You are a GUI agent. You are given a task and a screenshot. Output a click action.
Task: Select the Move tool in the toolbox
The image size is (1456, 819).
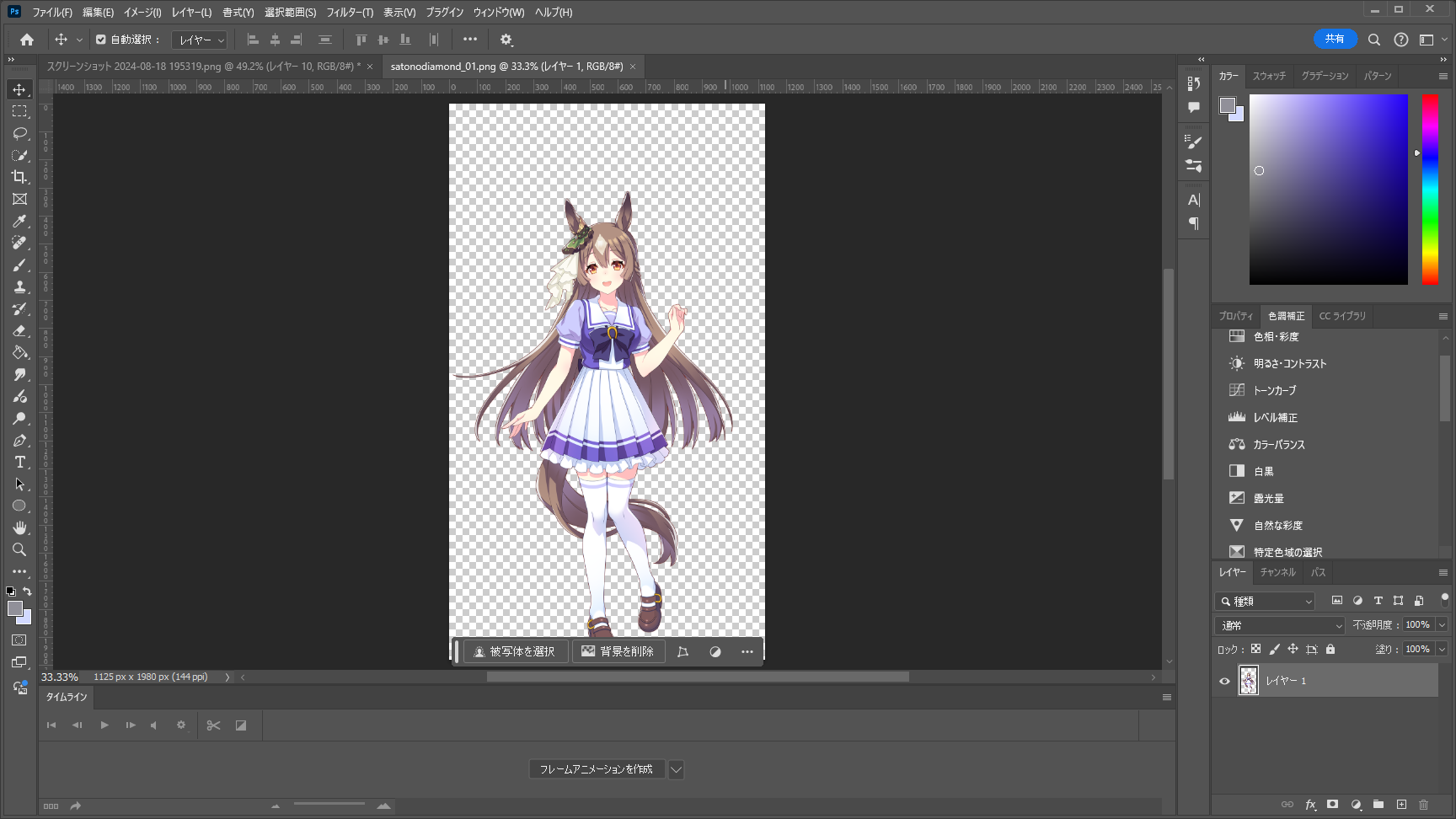pos(19,89)
